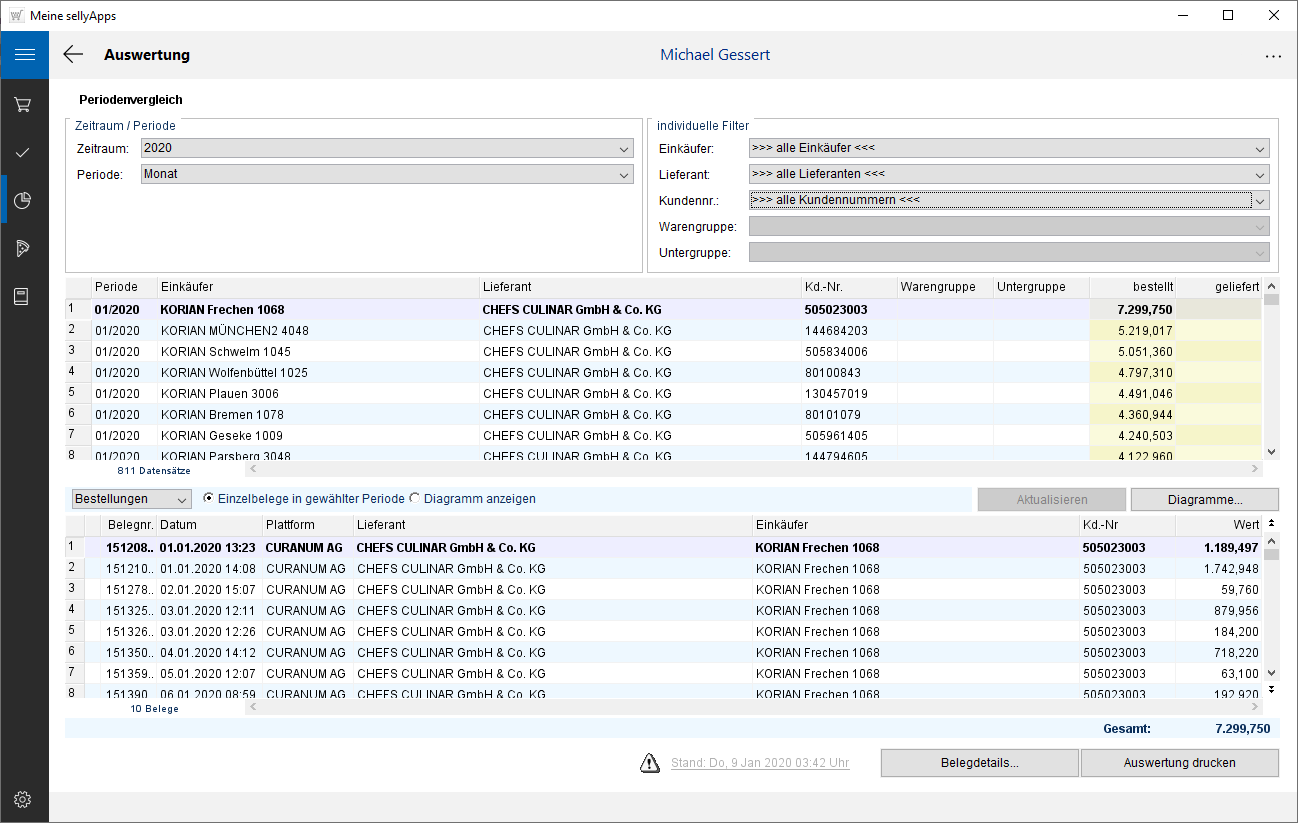Expand the Lieferant filter dropdown
Viewport: 1298px width, 823px height.
pyautogui.click(x=1008, y=174)
